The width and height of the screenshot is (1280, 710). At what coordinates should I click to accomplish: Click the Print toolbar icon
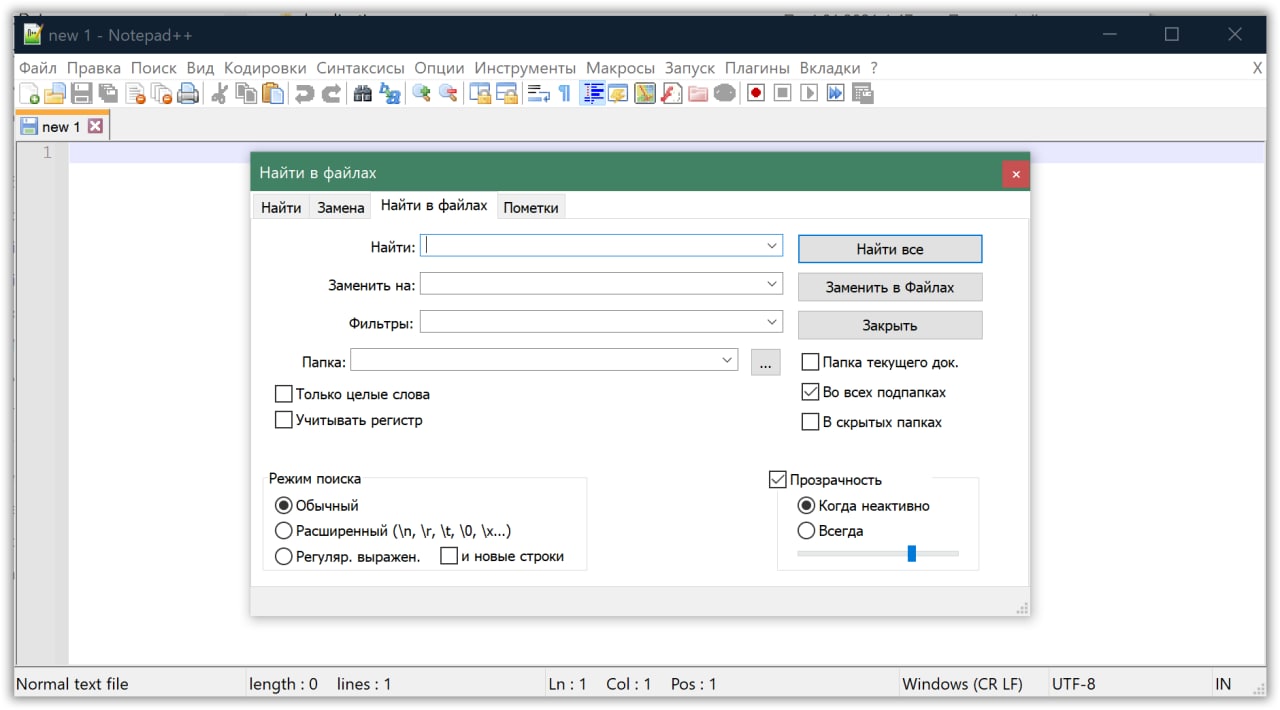pos(187,94)
